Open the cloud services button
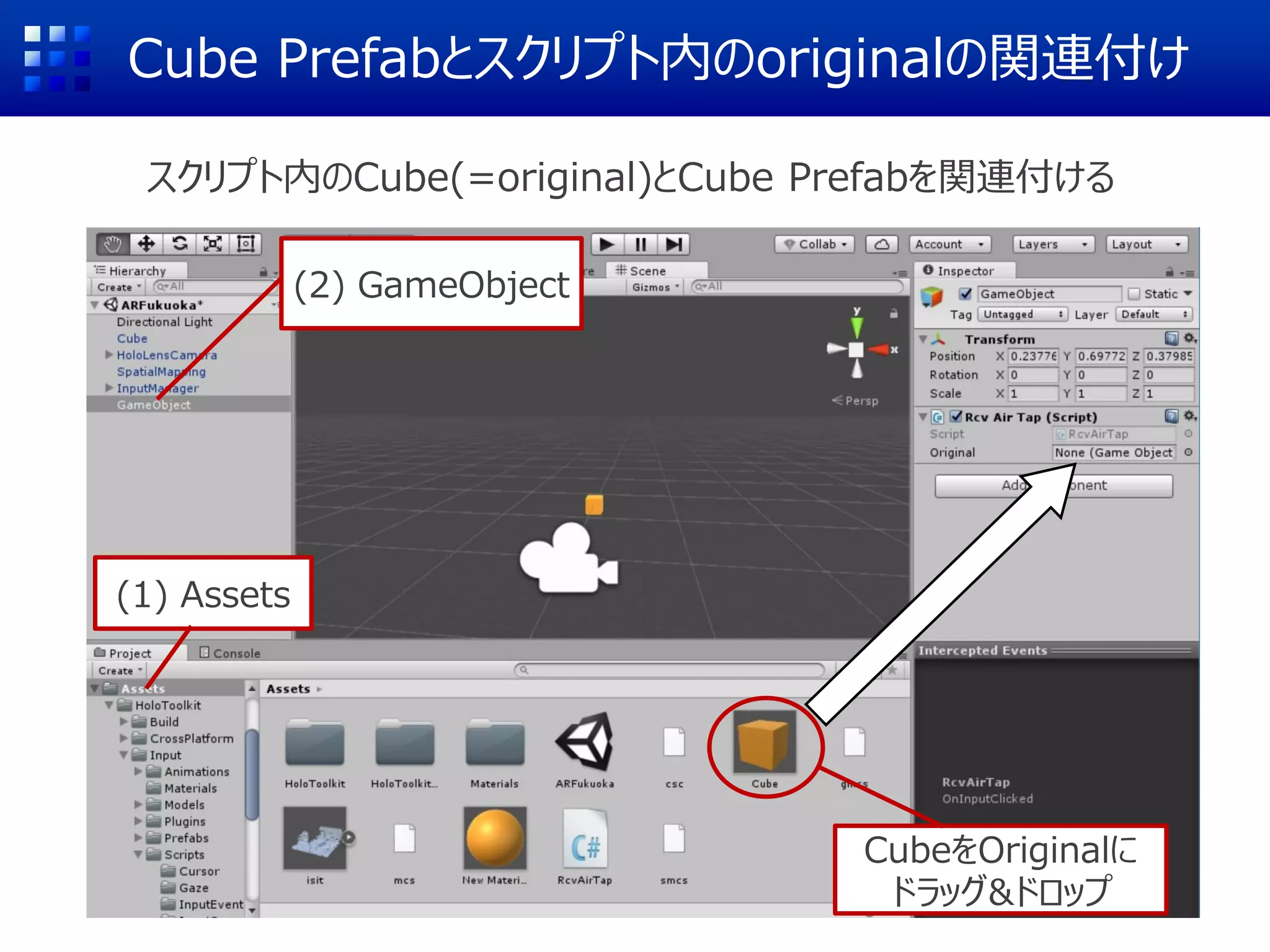 pyautogui.click(x=882, y=244)
